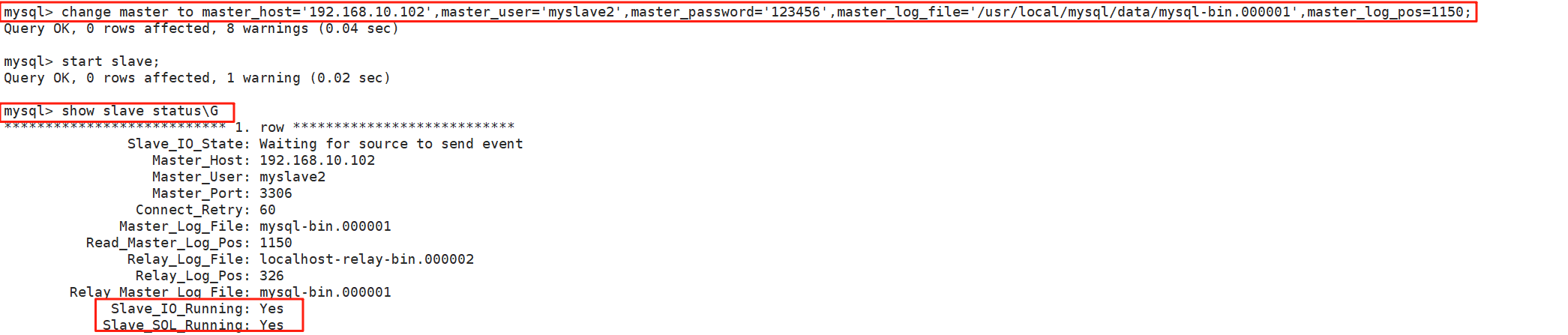The image size is (1568, 335).
Task: Click 'Waiting for source to send event'
Action: (391, 144)
